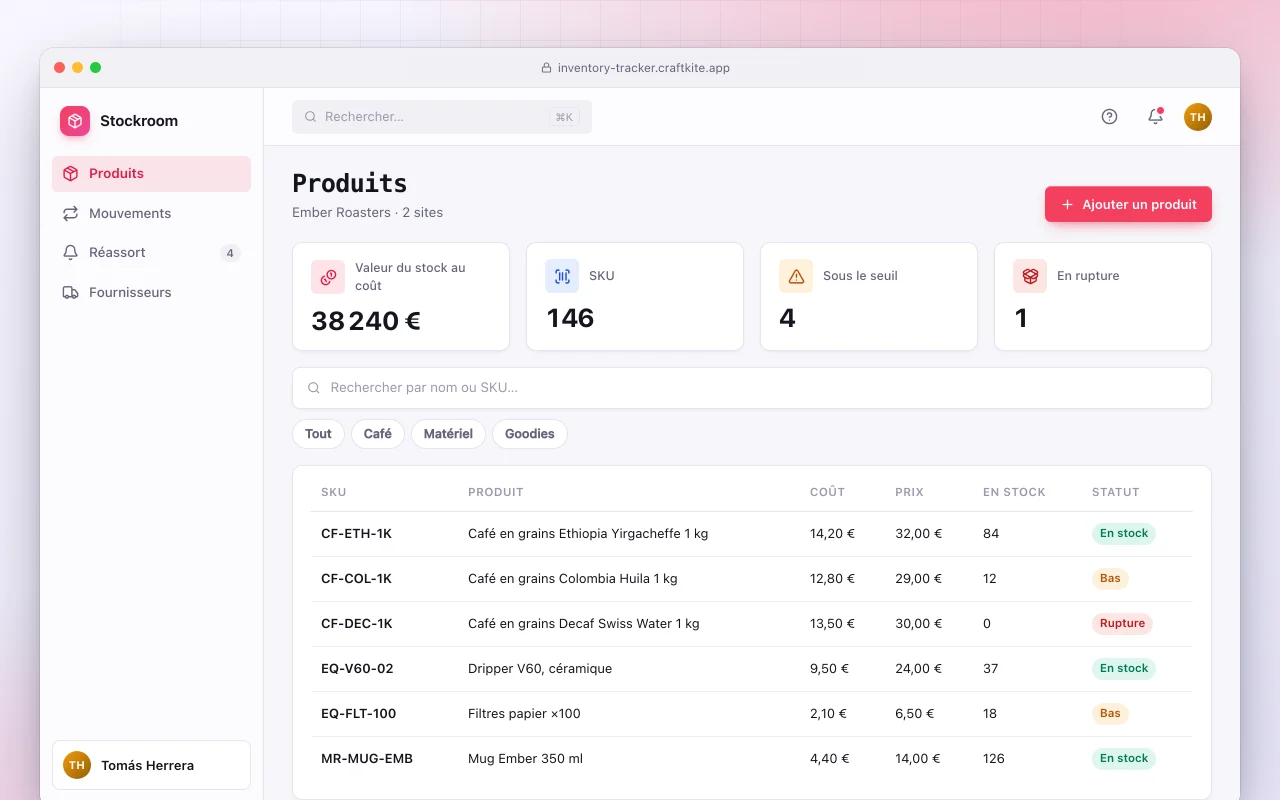Open the notifications bell in top bar

(x=1155, y=116)
